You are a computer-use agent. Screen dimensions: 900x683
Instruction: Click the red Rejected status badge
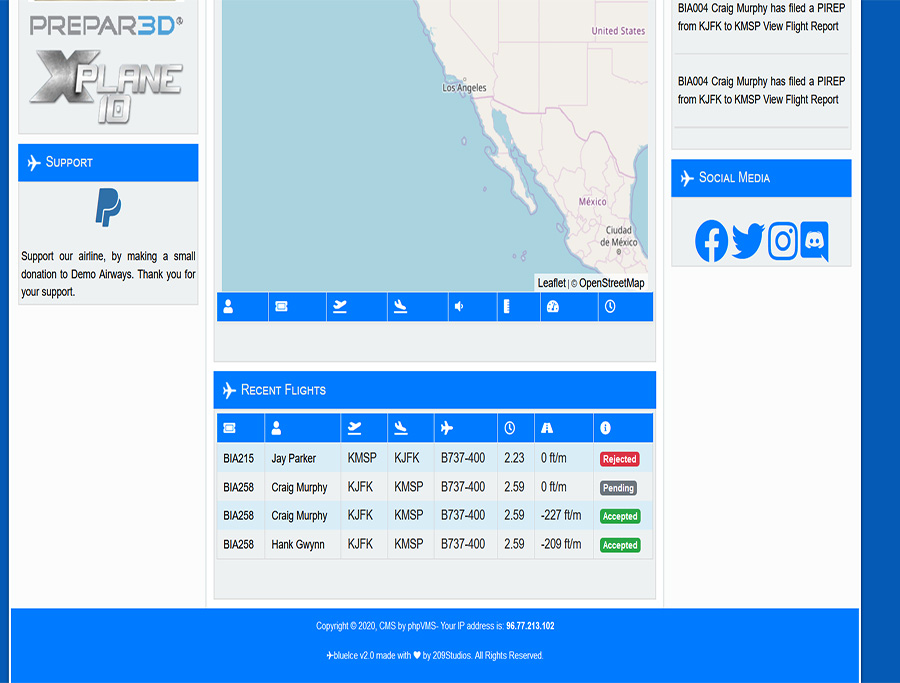tap(619, 459)
